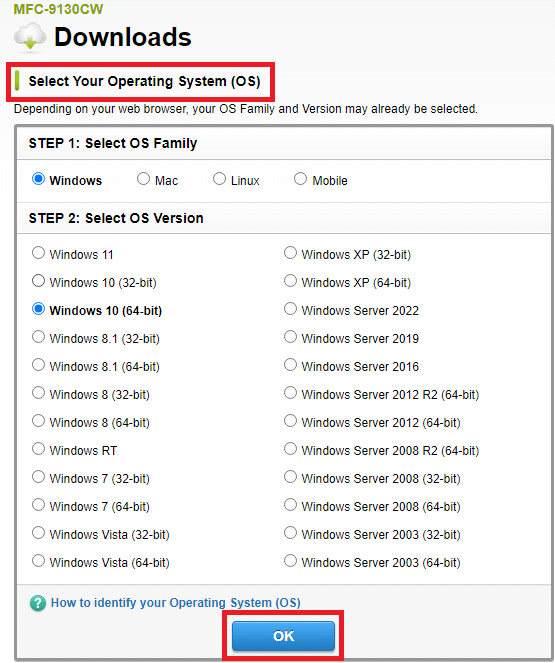Viewport: 555px width, 663px height.
Task: Select Windows 10 (32-bit) radio button
Action: click(38, 281)
